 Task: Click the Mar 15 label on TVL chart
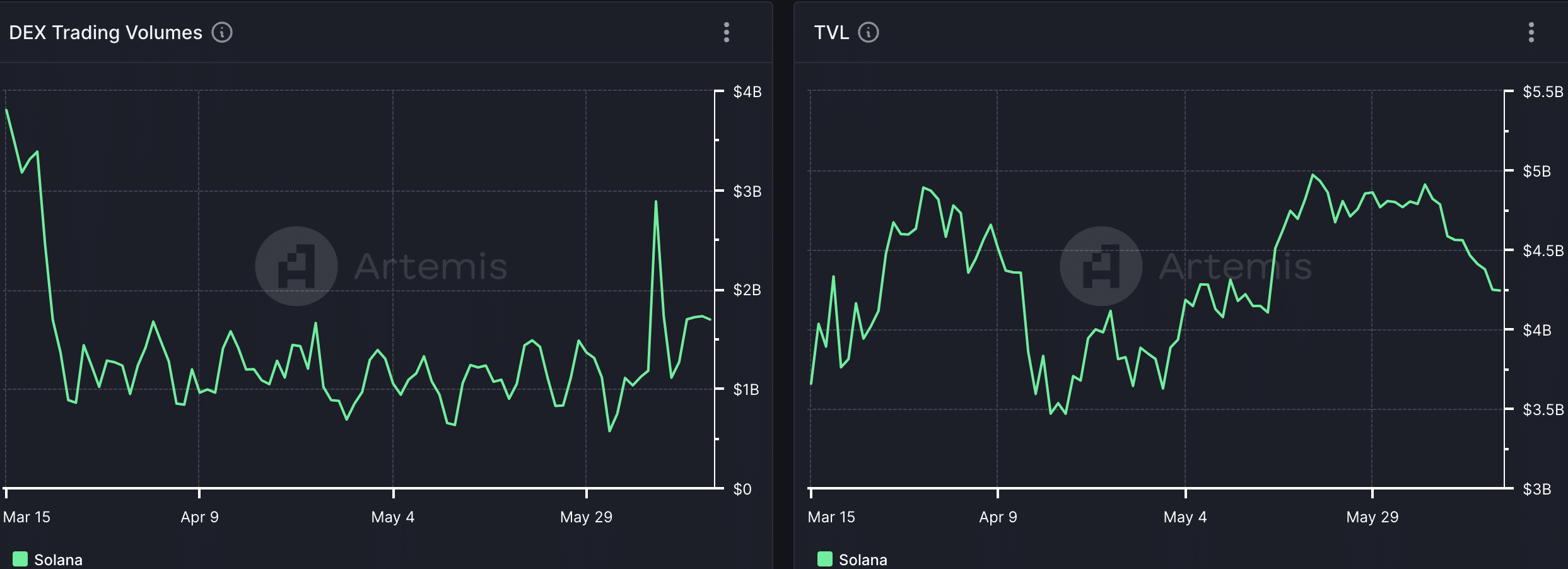click(x=831, y=517)
